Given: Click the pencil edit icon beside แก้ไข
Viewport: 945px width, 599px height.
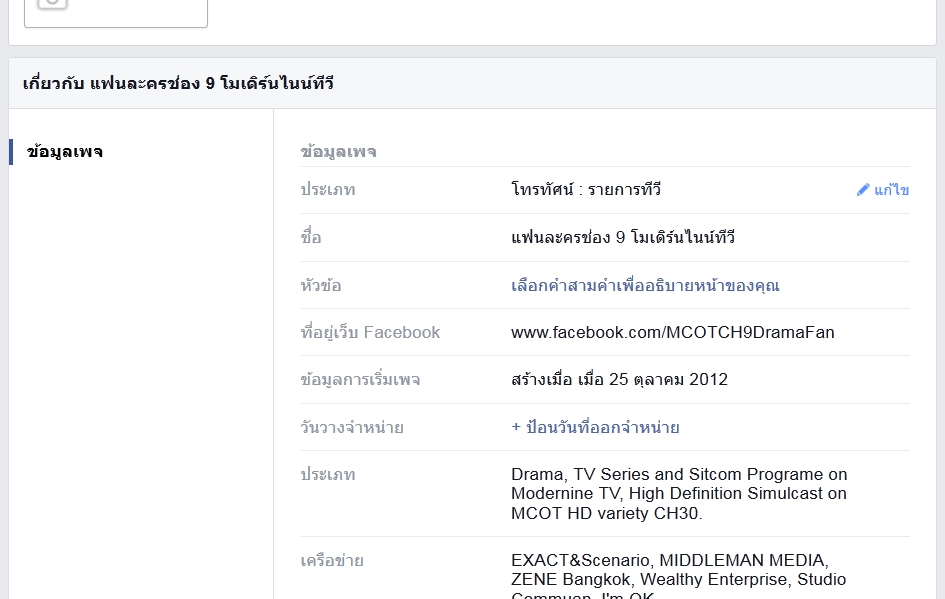Looking at the screenshot, I should [863, 190].
